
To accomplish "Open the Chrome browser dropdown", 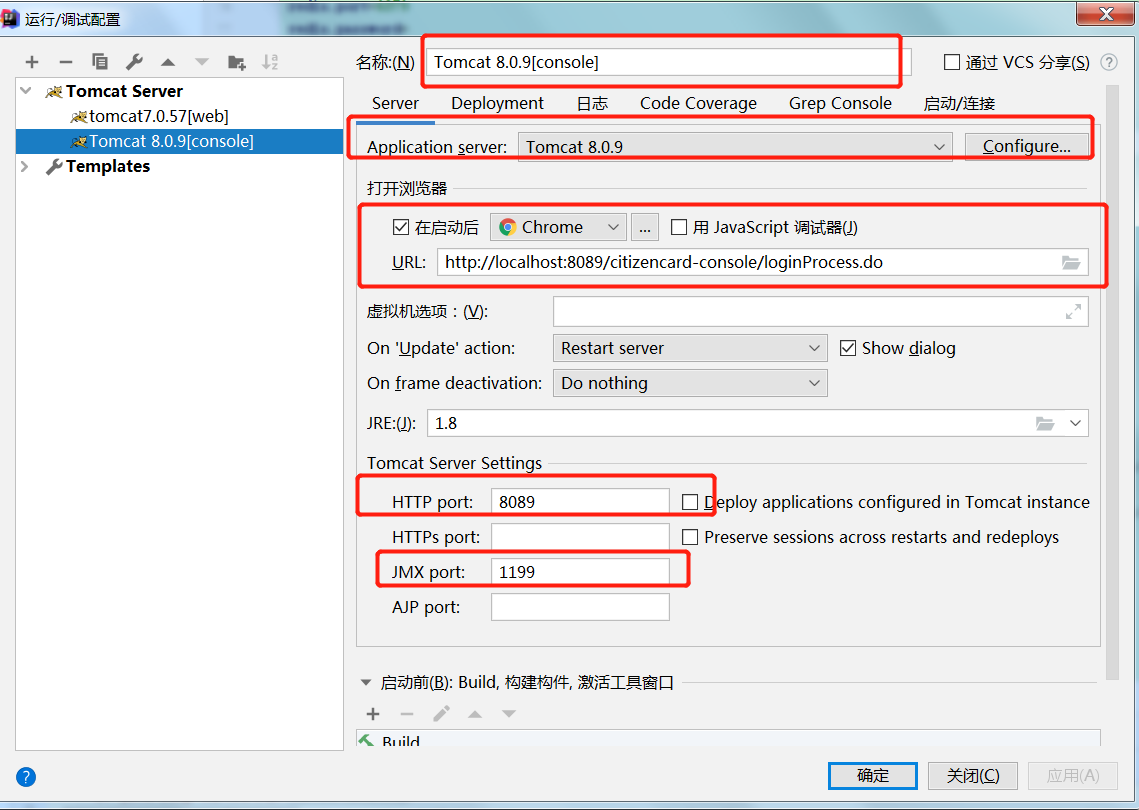I will pyautogui.click(x=558, y=227).
